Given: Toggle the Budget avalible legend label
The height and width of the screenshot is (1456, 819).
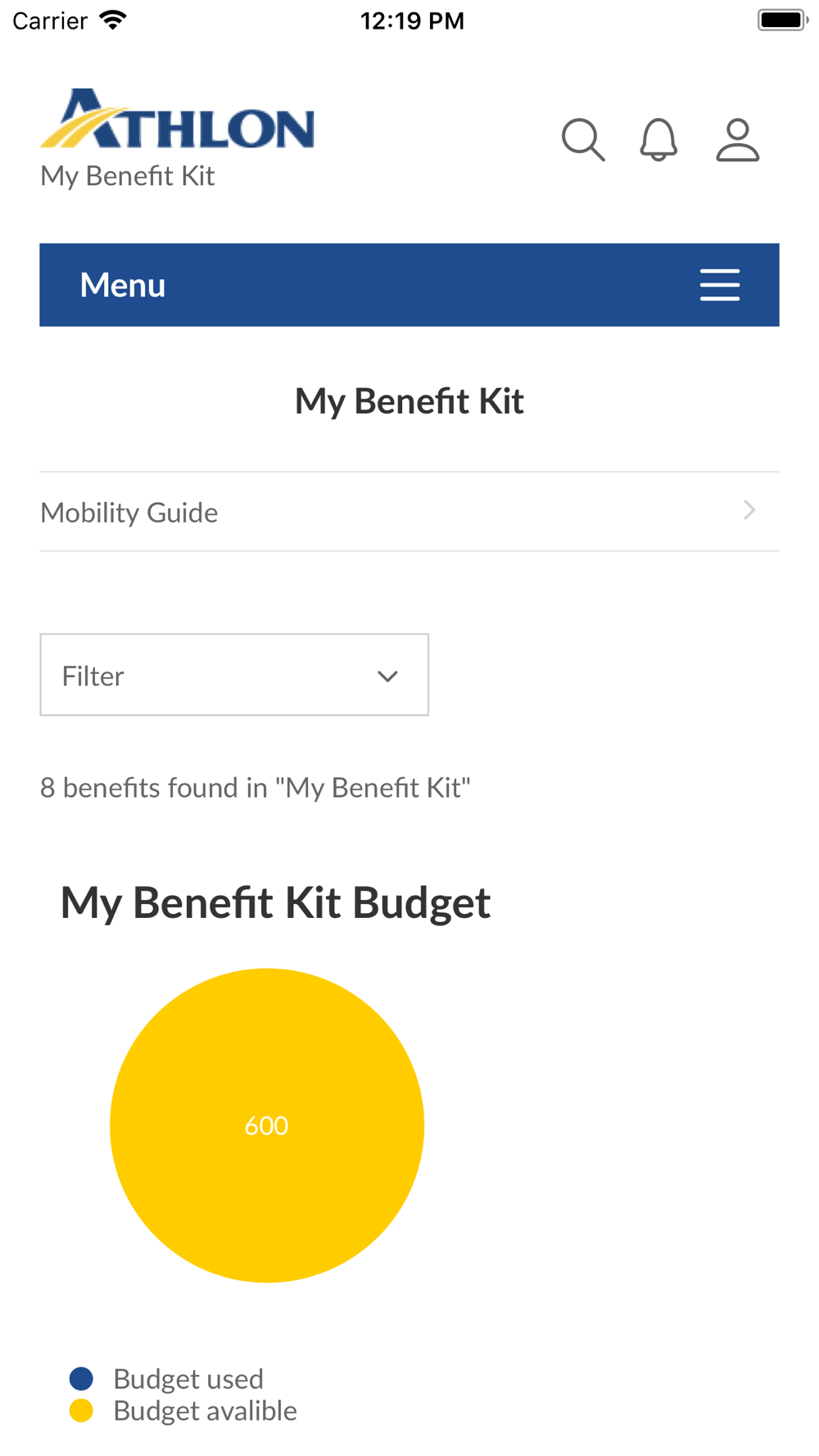Looking at the screenshot, I should click(205, 1411).
